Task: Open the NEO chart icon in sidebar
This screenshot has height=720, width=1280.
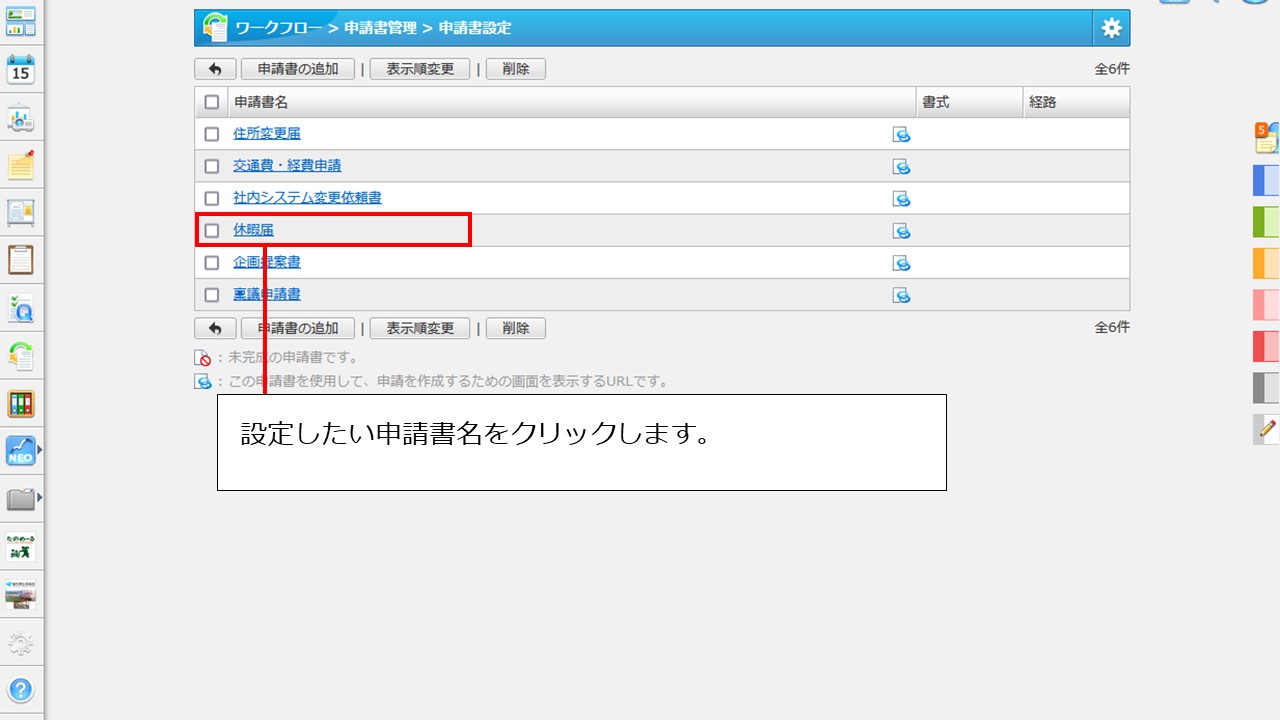Action: point(20,451)
